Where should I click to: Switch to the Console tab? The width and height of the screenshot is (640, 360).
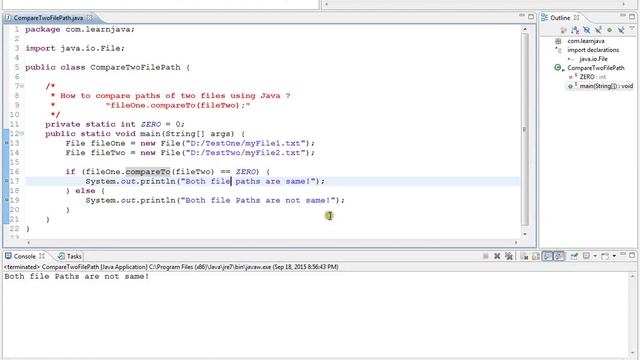[24, 256]
